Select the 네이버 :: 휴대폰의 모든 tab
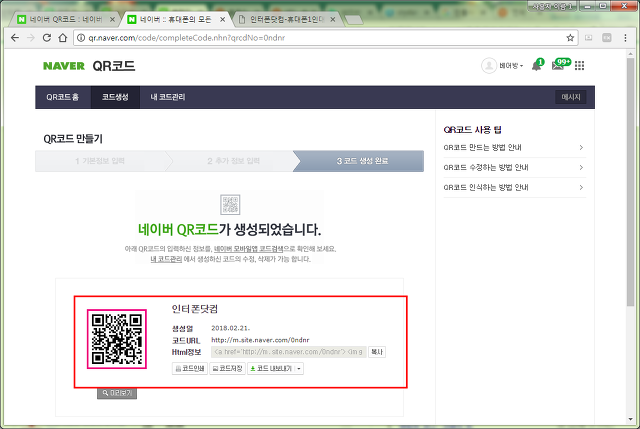The image size is (640, 429). tap(176, 19)
